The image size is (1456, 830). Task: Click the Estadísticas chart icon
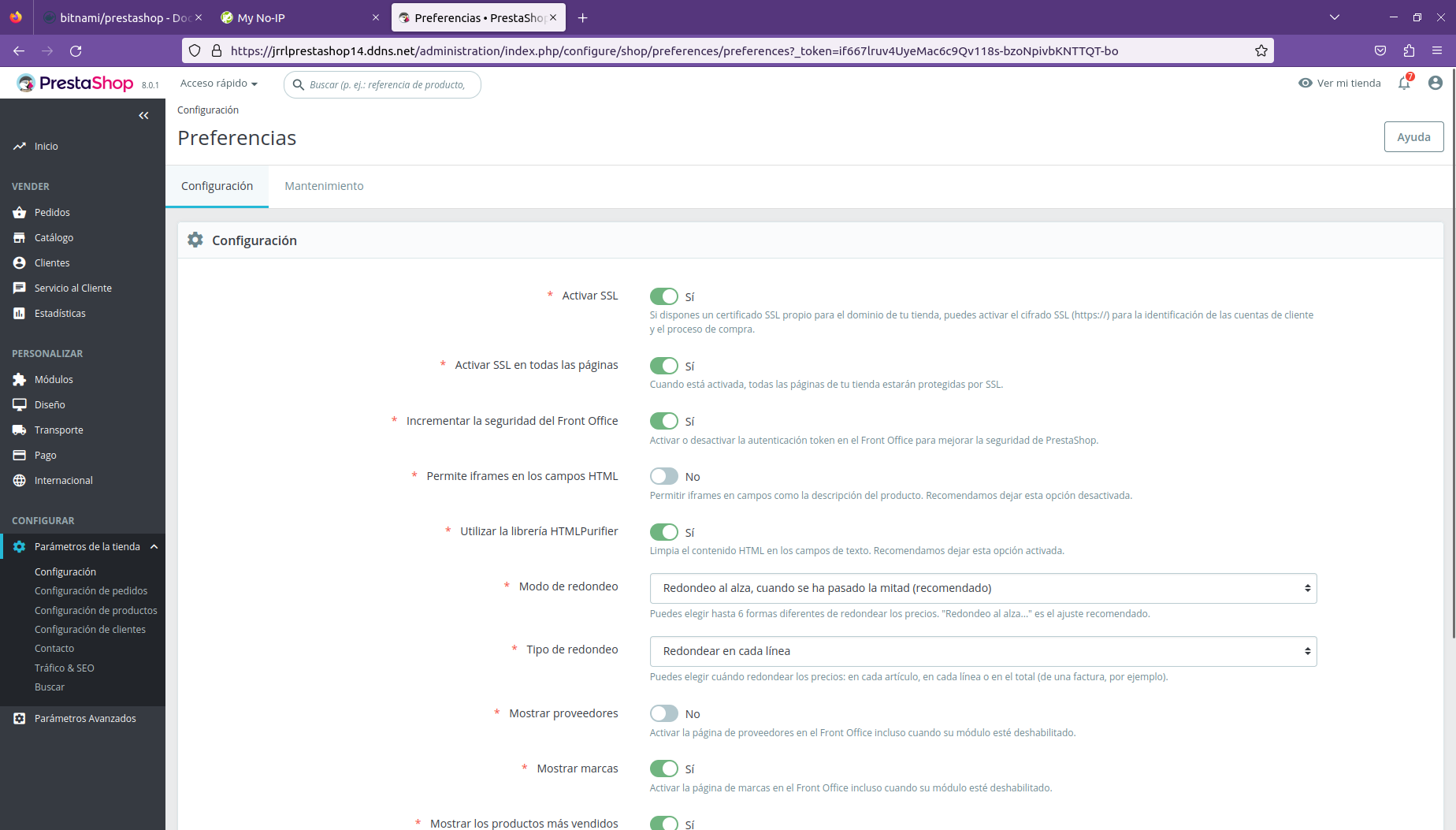[x=20, y=313]
